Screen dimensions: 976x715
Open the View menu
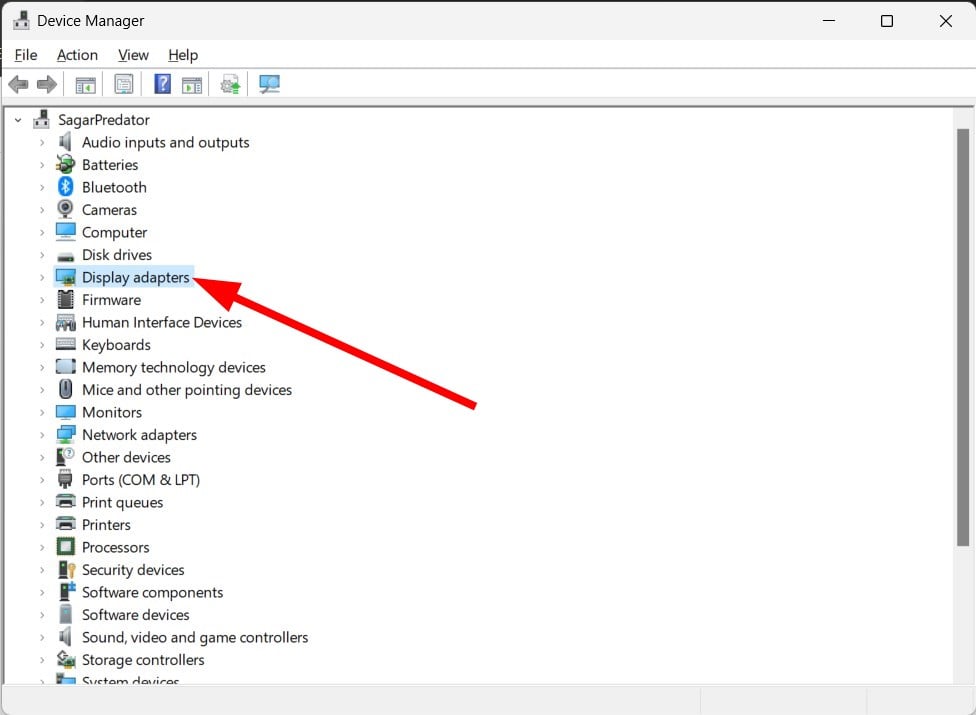(133, 55)
